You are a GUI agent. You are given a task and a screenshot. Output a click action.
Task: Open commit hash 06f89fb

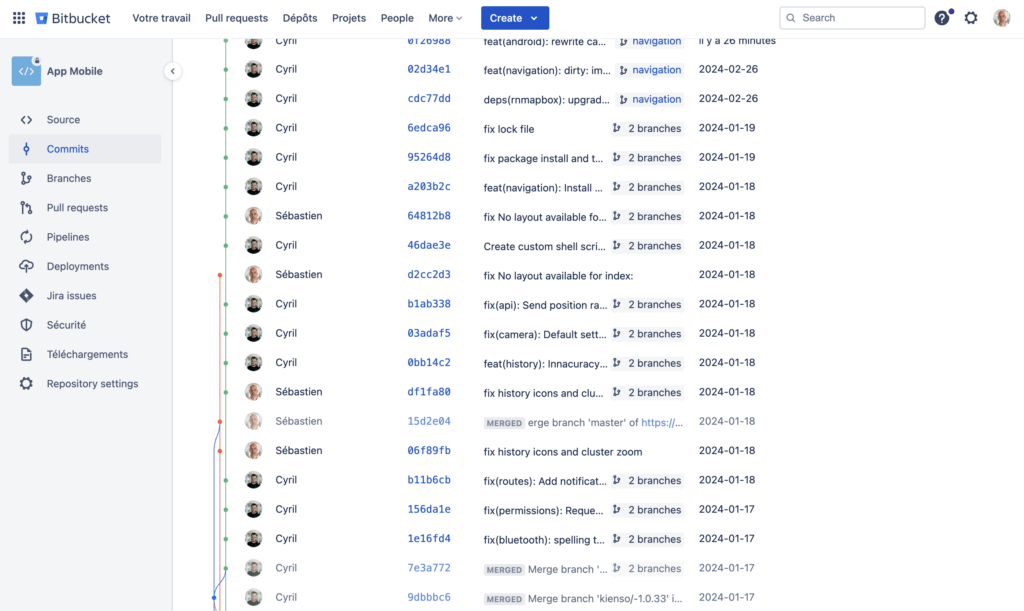(x=429, y=451)
